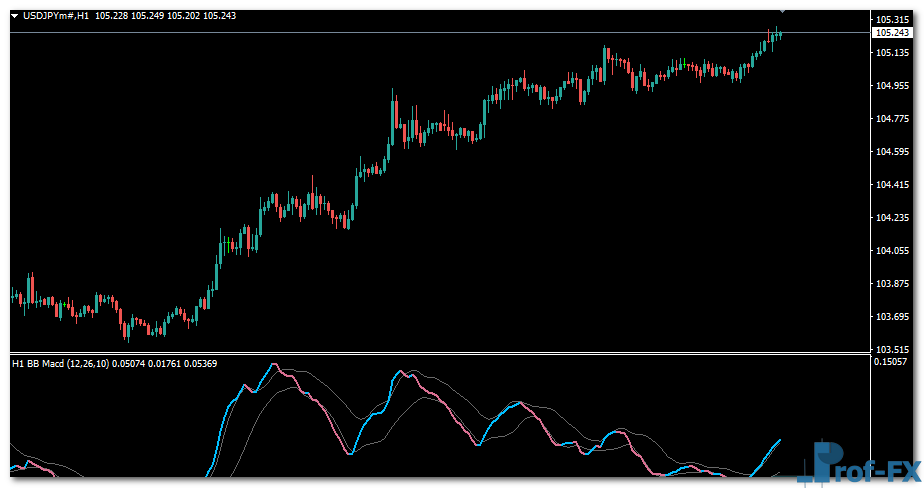
Task: Click the one-click trading triangle beside USDJPYm#
Action: click(14, 16)
